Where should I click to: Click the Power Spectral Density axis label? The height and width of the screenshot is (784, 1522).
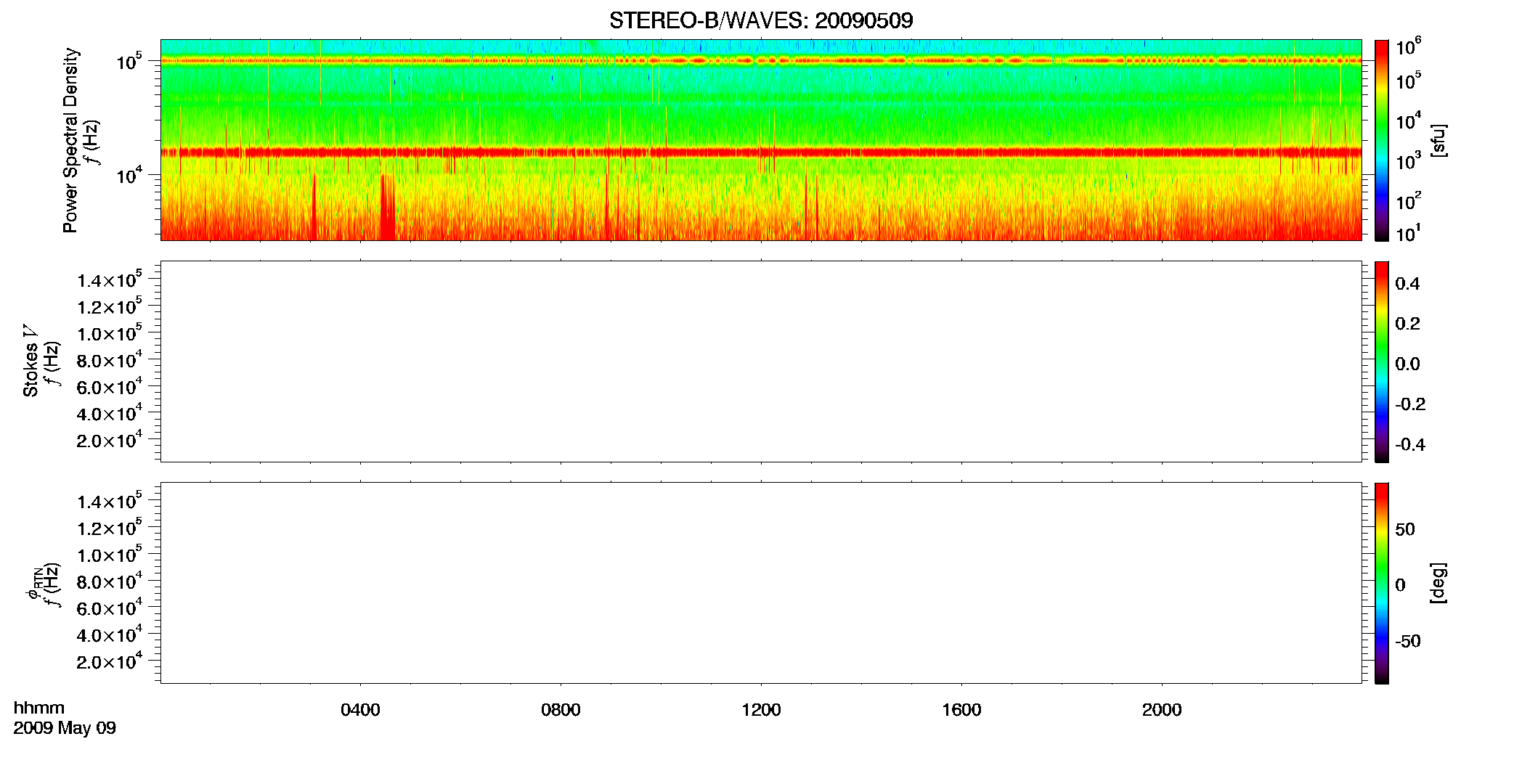[70, 140]
